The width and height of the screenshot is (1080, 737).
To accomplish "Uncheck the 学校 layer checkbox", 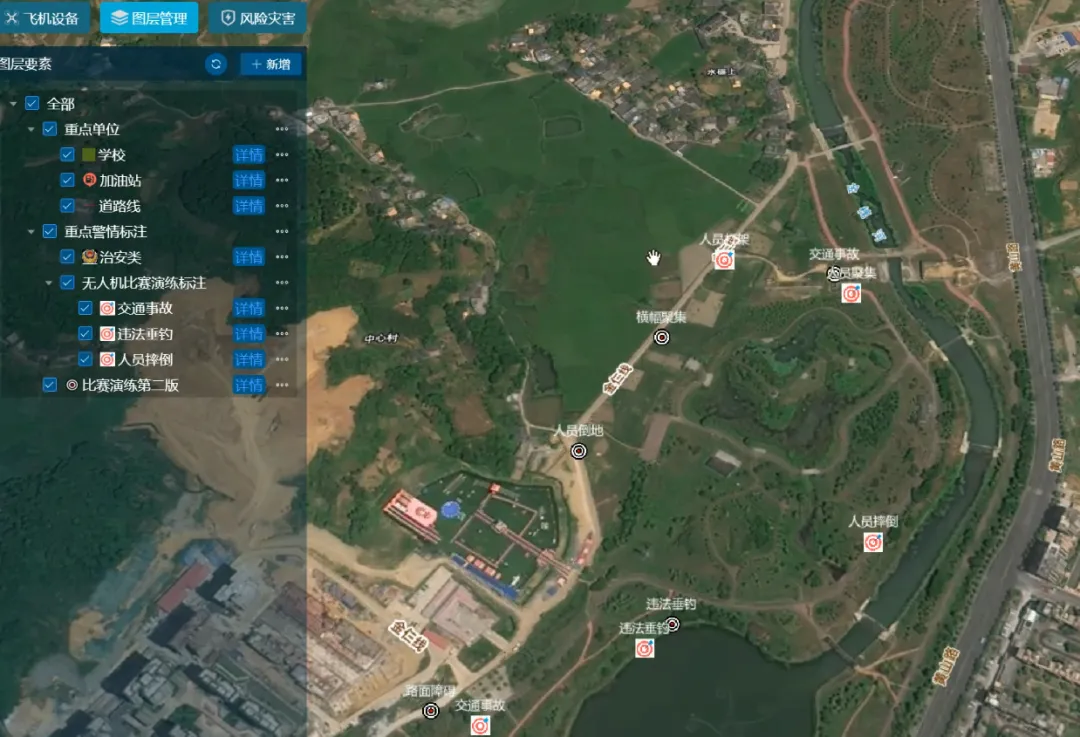I will [68, 155].
